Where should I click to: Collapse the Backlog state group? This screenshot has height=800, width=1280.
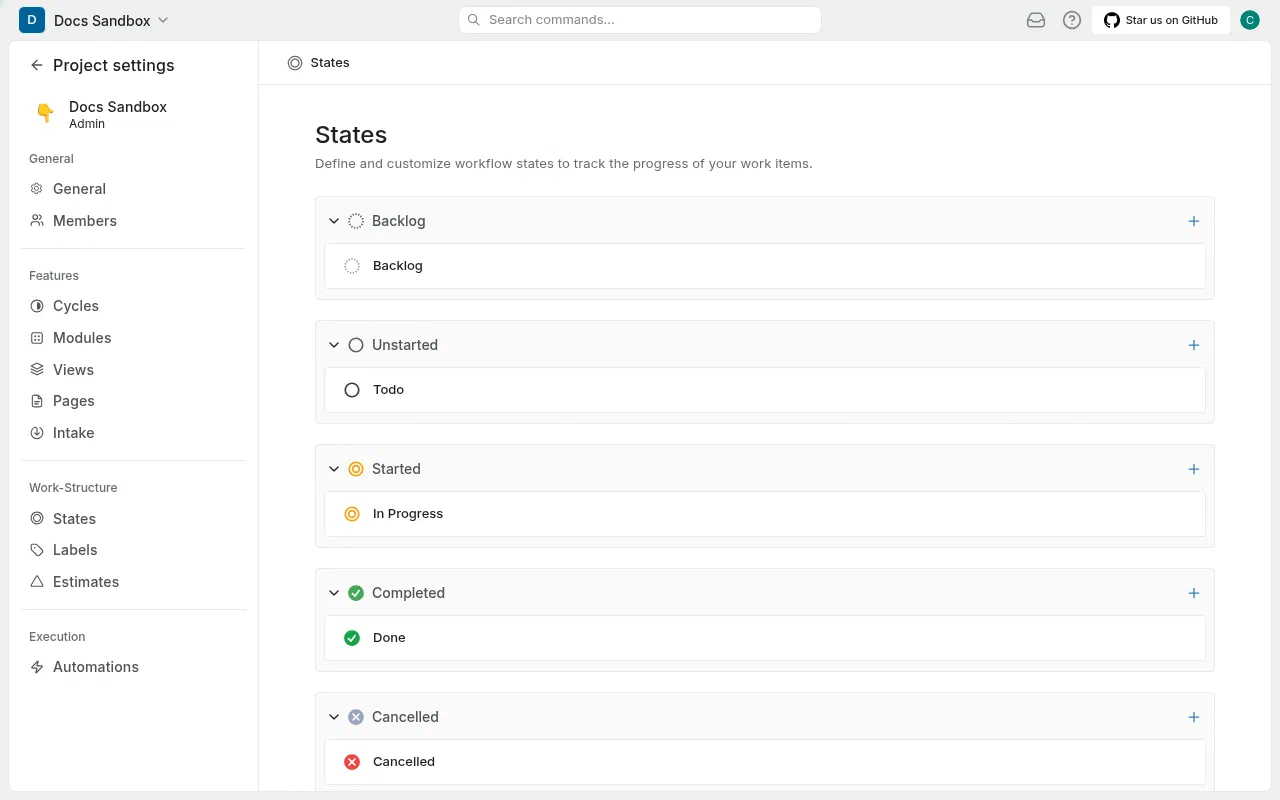tap(334, 221)
